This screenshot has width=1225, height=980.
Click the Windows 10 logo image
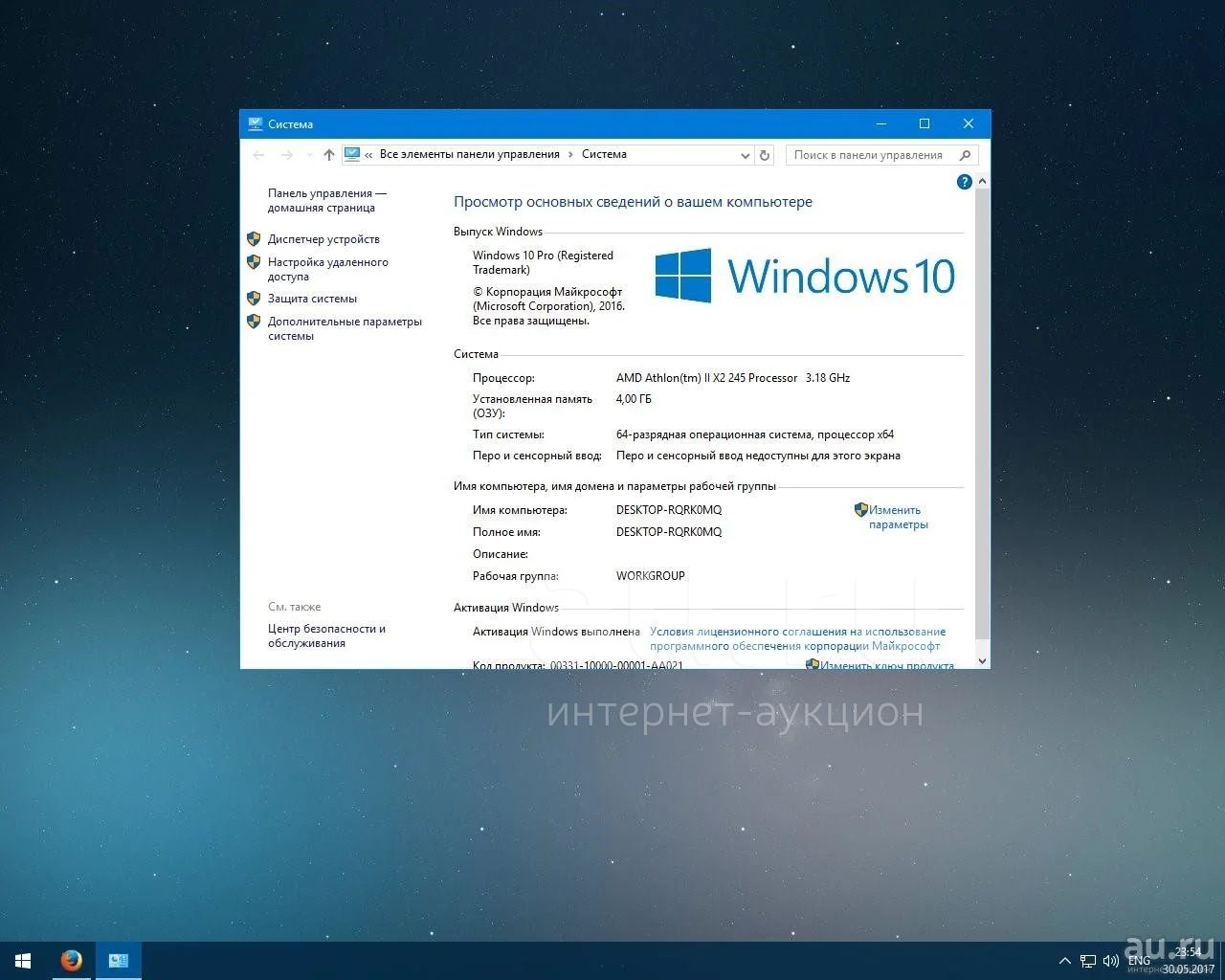805,276
